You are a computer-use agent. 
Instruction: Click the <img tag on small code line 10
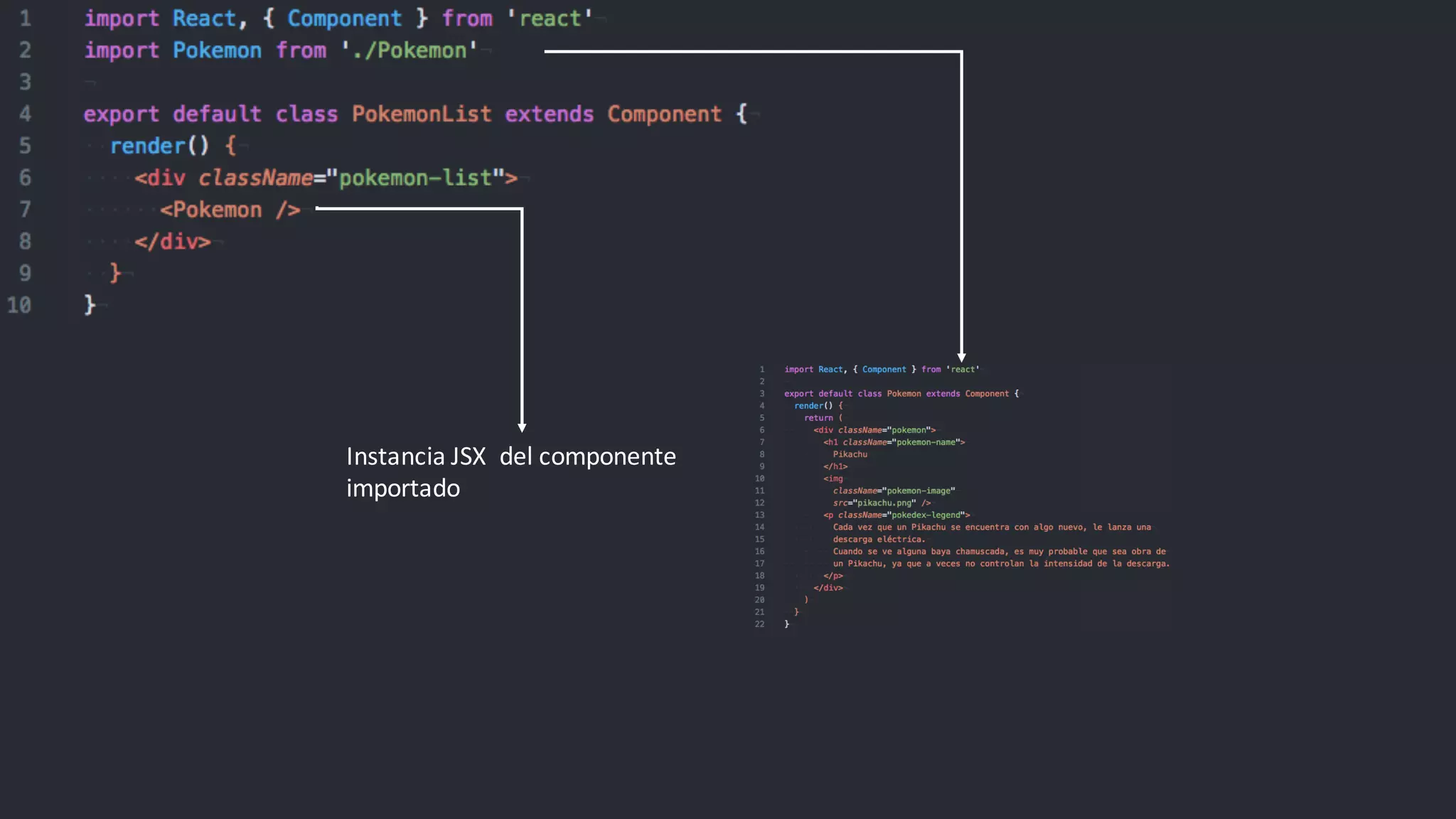click(833, 478)
